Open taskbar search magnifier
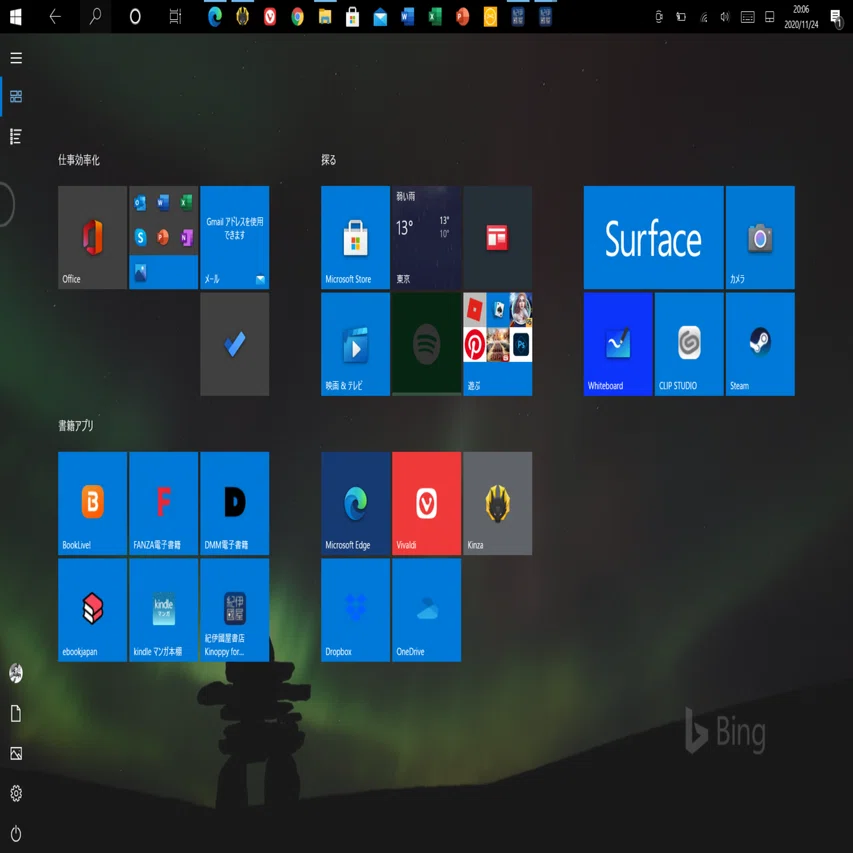Screen dimensions: 853x853 tap(95, 17)
